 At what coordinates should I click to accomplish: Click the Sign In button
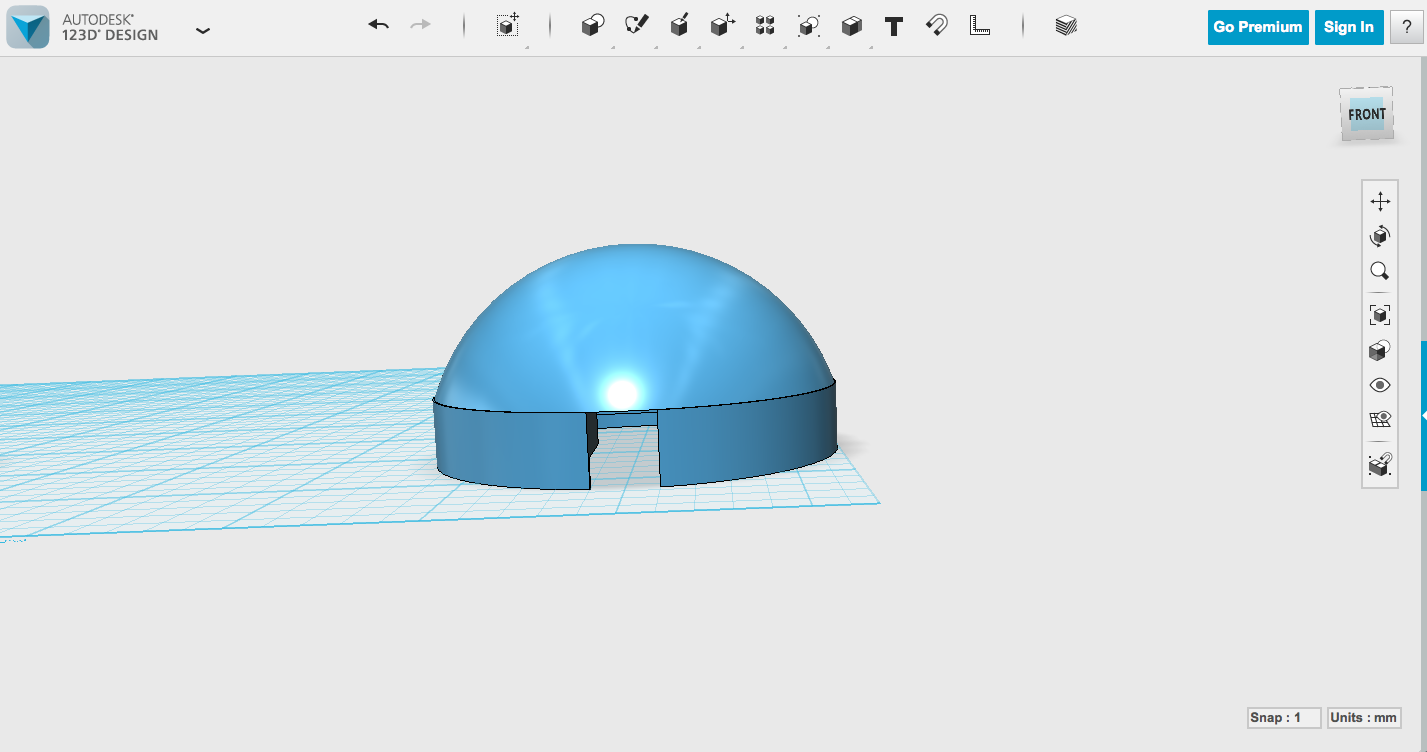1349,27
